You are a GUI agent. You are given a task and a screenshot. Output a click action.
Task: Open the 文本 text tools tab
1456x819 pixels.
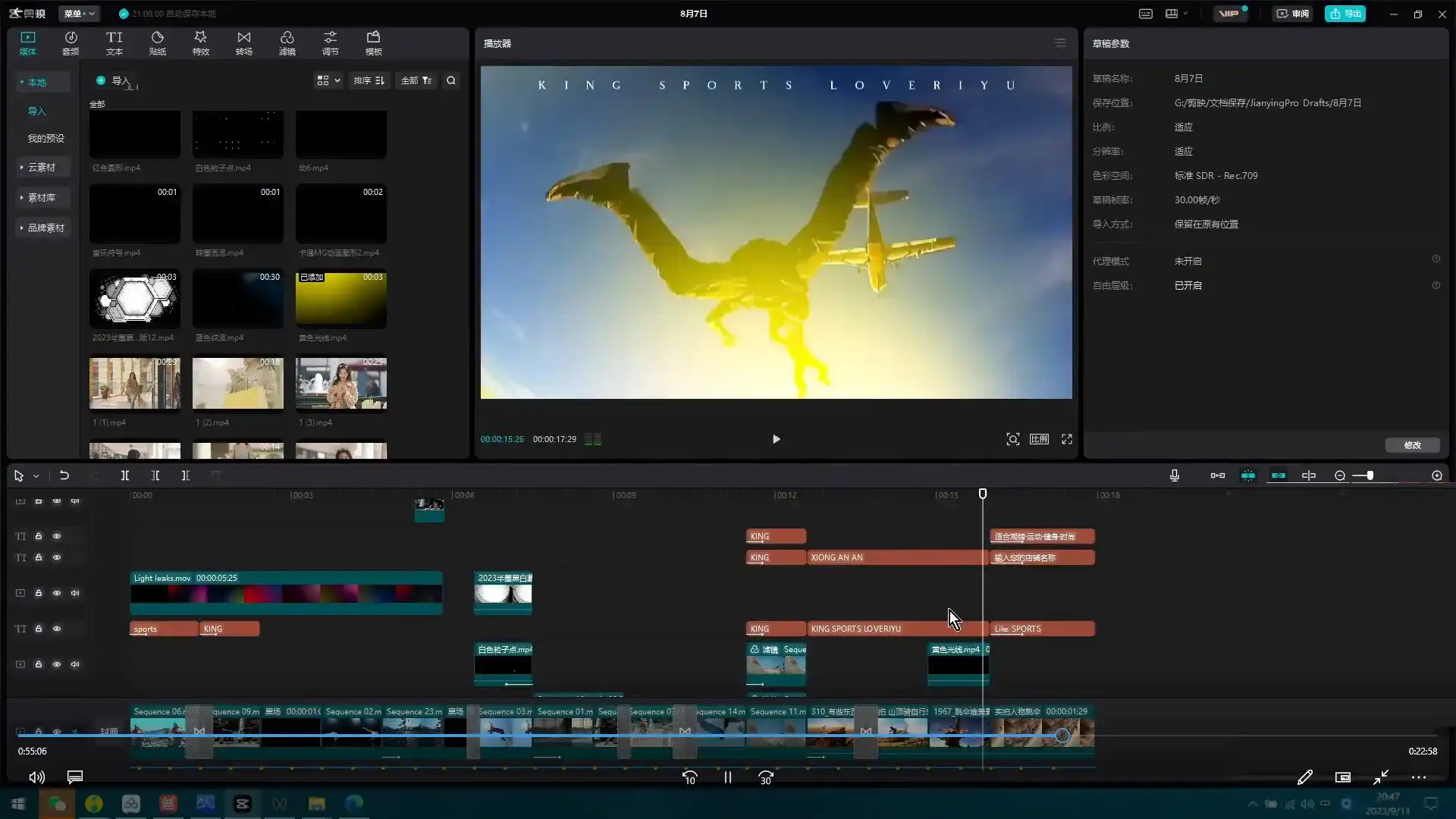tap(114, 42)
